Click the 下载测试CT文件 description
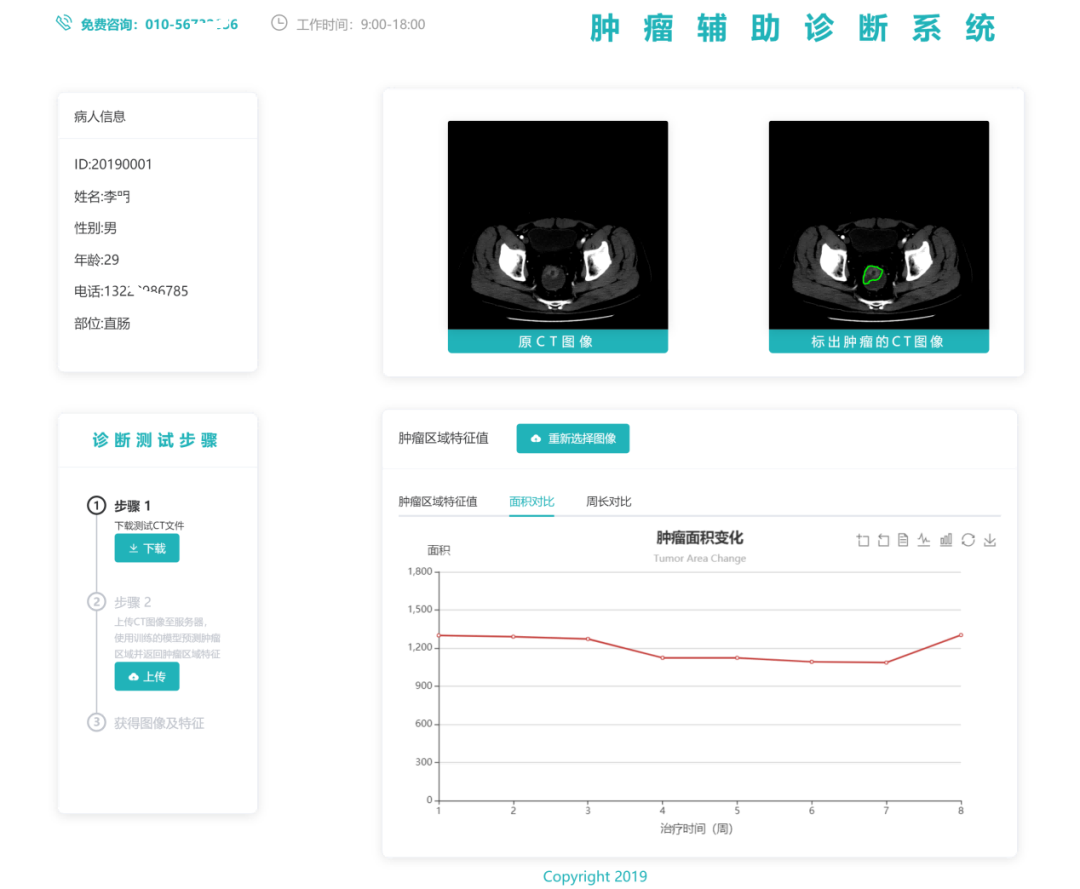The height and width of the screenshot is (889, 1080). (x=149, y=525)
